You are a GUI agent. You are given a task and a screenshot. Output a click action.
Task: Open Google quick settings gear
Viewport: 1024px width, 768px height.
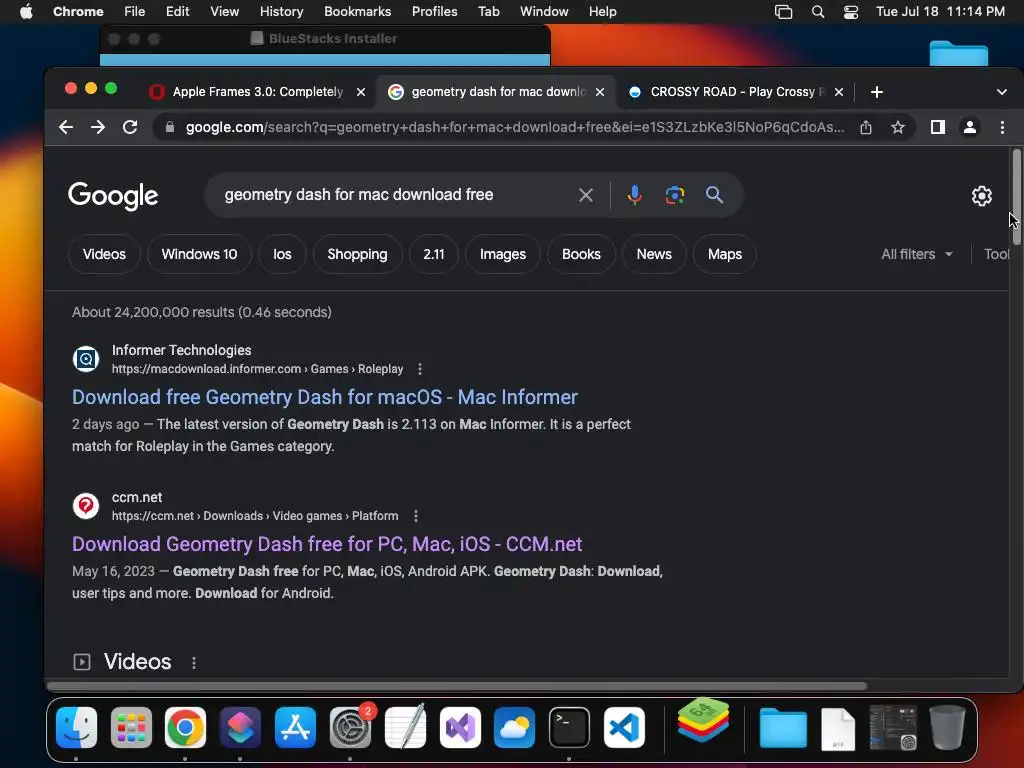coord(982,196)
